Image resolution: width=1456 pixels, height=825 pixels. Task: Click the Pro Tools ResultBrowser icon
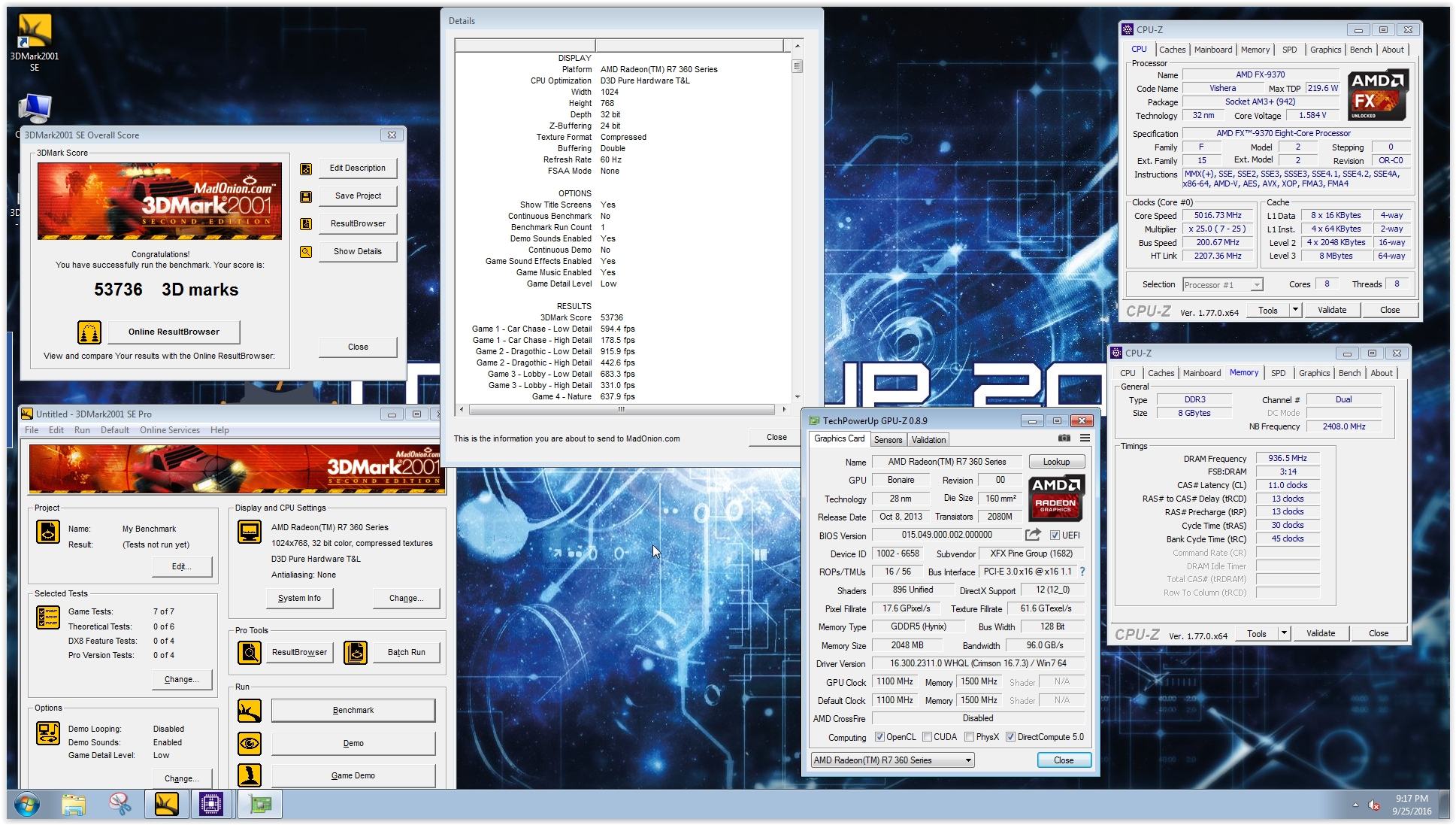(250, 653)
